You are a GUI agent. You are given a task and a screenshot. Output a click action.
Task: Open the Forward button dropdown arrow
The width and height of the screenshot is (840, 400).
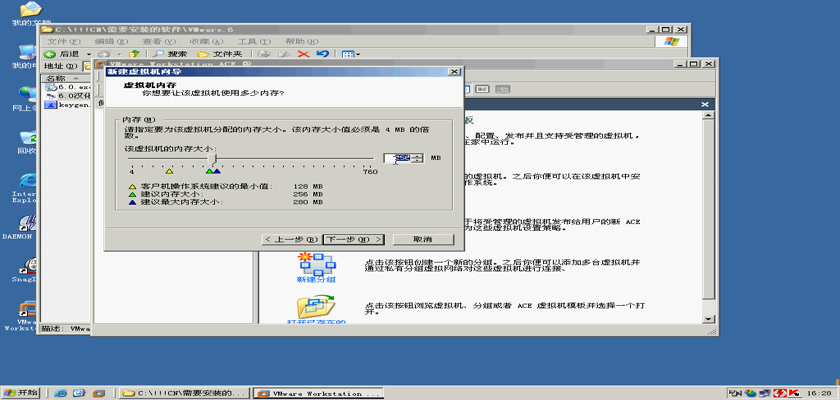click(x=118, y=54)
